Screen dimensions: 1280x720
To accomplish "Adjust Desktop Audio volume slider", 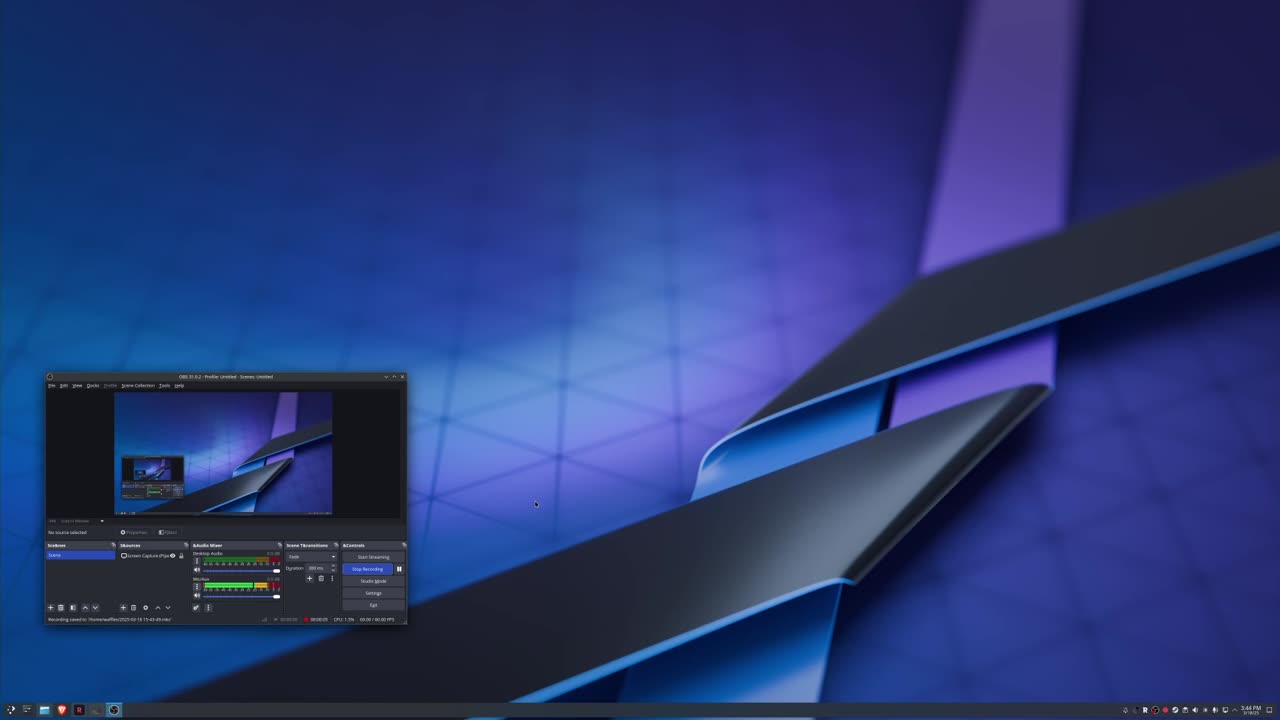I will (x=241, y=571).
